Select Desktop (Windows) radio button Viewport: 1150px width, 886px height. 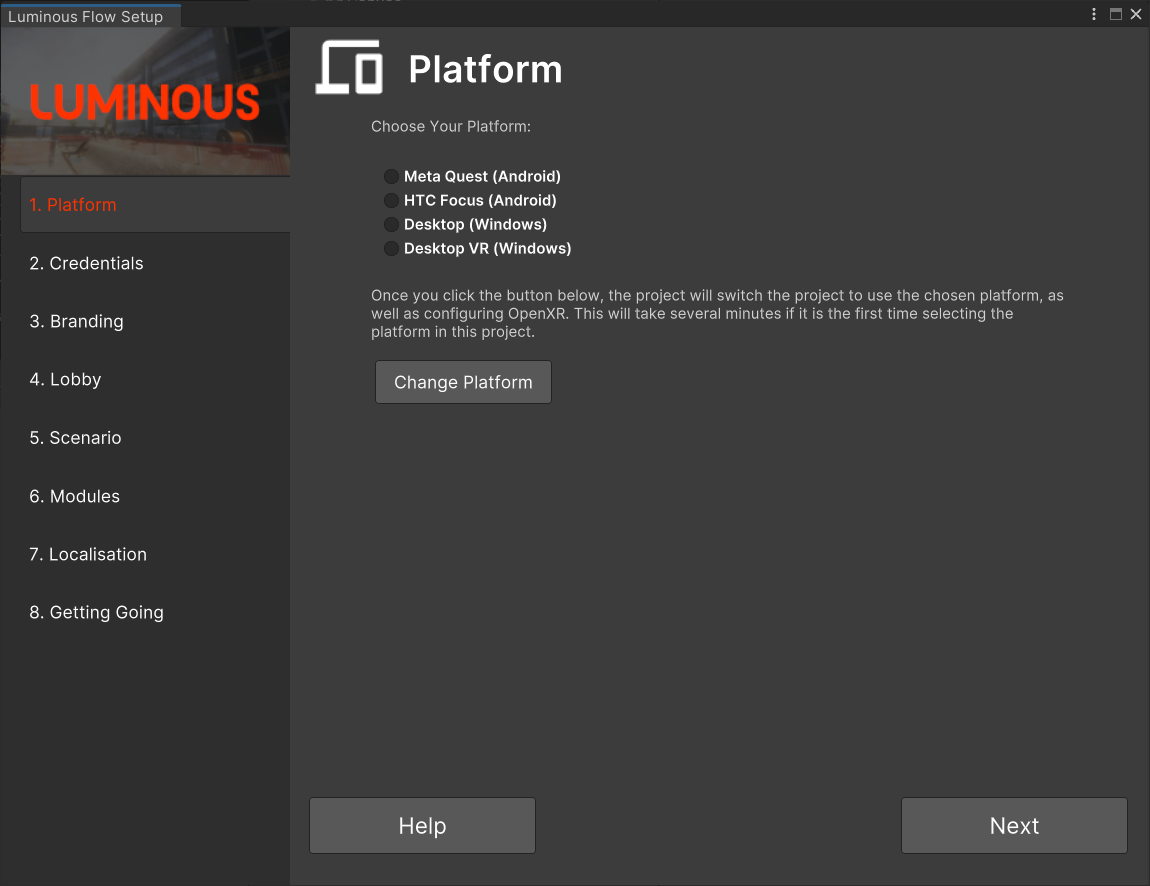coord(391,225)
